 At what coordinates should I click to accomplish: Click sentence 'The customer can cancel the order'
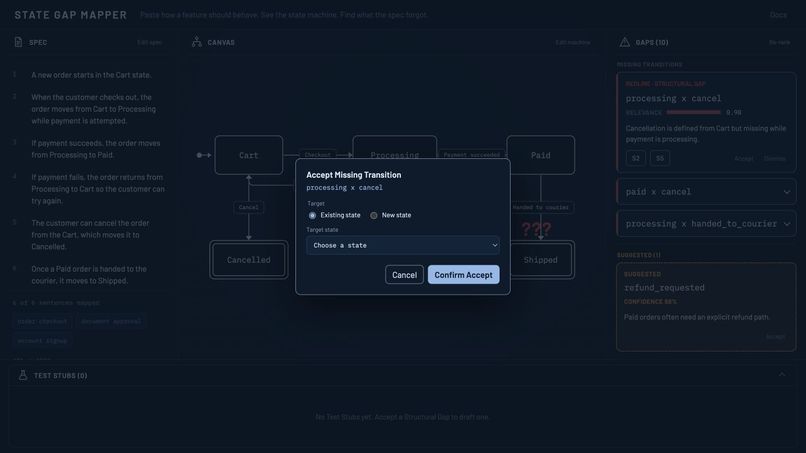point(90,234)
